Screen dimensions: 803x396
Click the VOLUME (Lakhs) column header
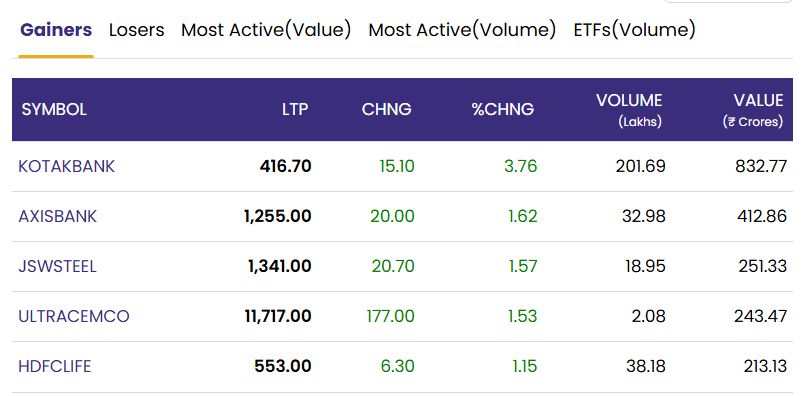tap(629, 110)
